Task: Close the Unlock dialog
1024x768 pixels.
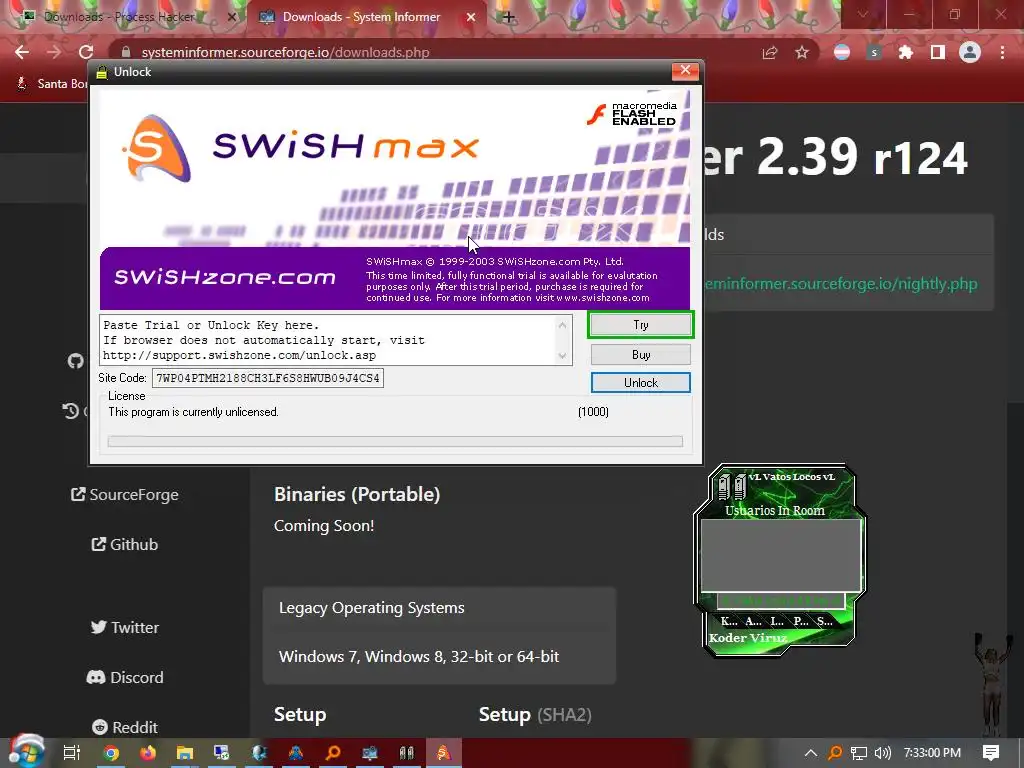Action: click(685, 71)
